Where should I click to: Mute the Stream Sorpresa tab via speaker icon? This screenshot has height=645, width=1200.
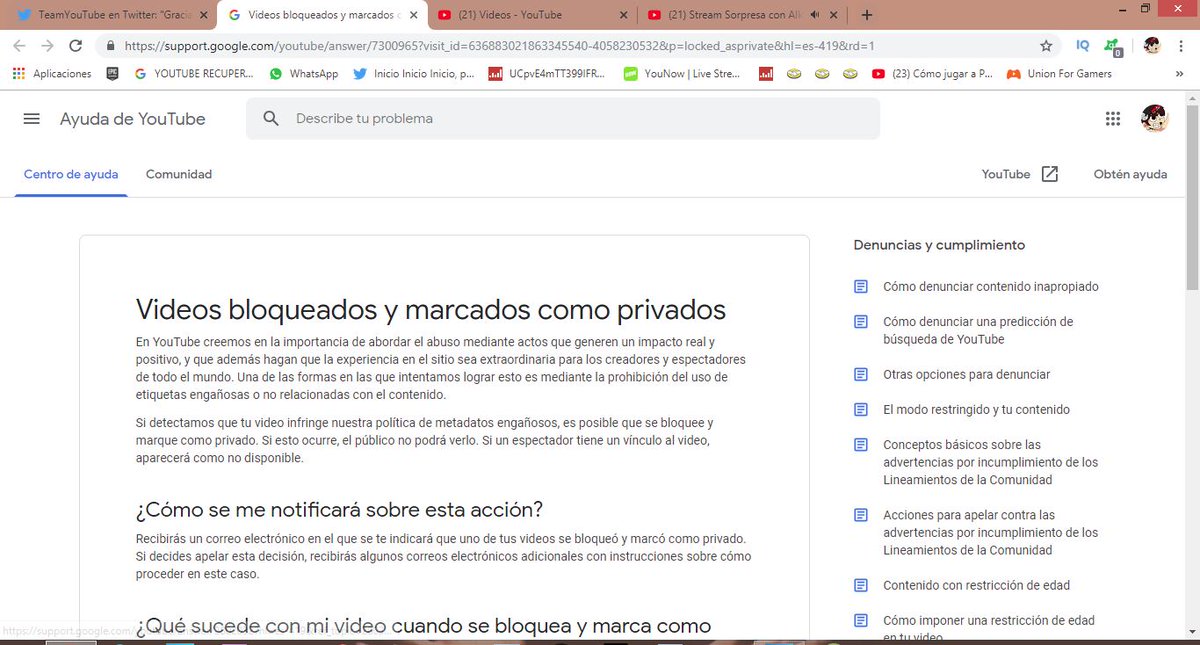click(x=815, y=15)
